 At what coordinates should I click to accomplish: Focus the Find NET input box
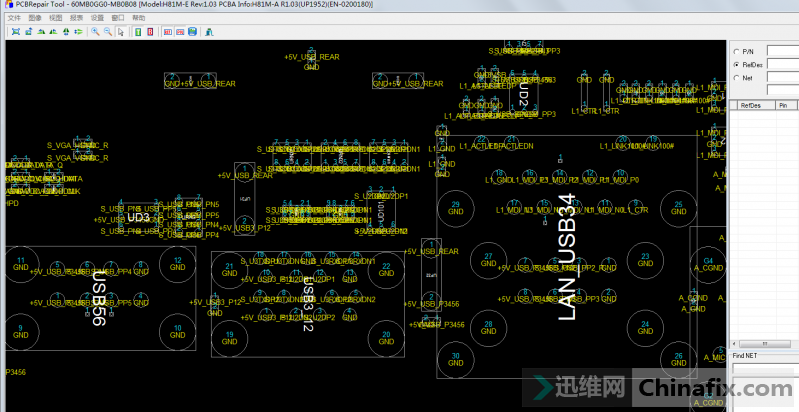[x=765, y=368]
